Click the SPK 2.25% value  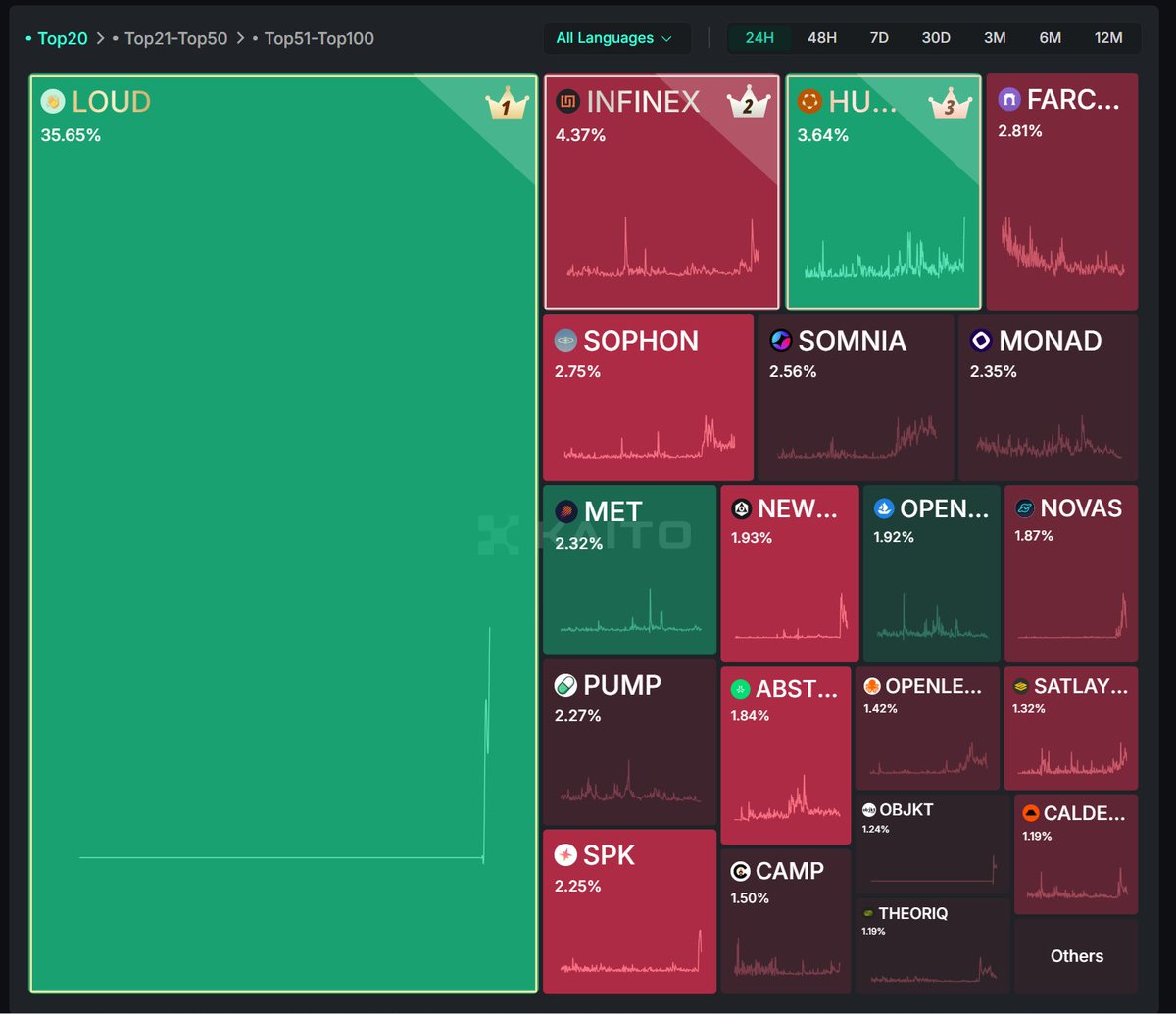[x=578, y=886]
